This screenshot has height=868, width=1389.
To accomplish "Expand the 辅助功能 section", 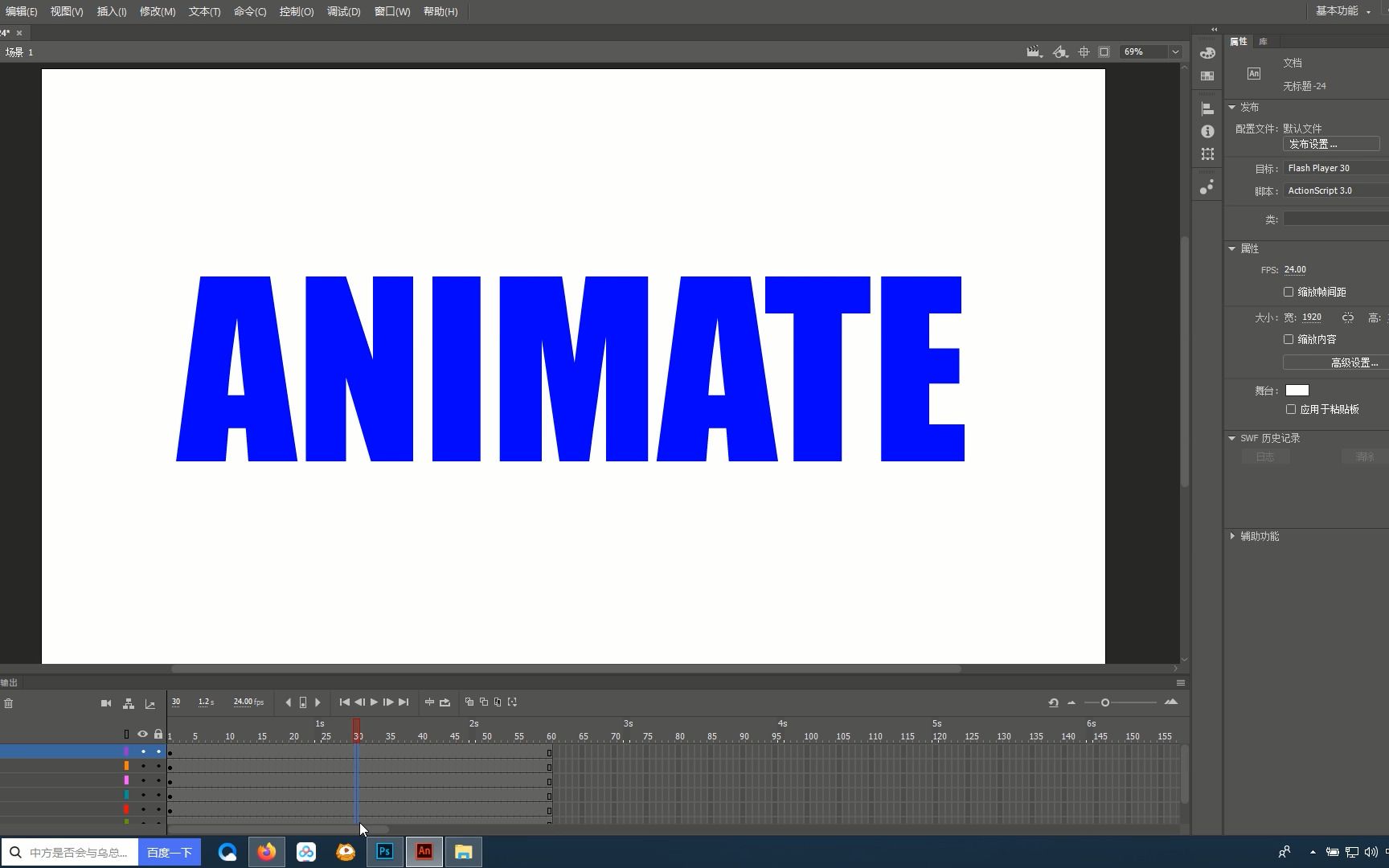I will [x=1232, y=536].
